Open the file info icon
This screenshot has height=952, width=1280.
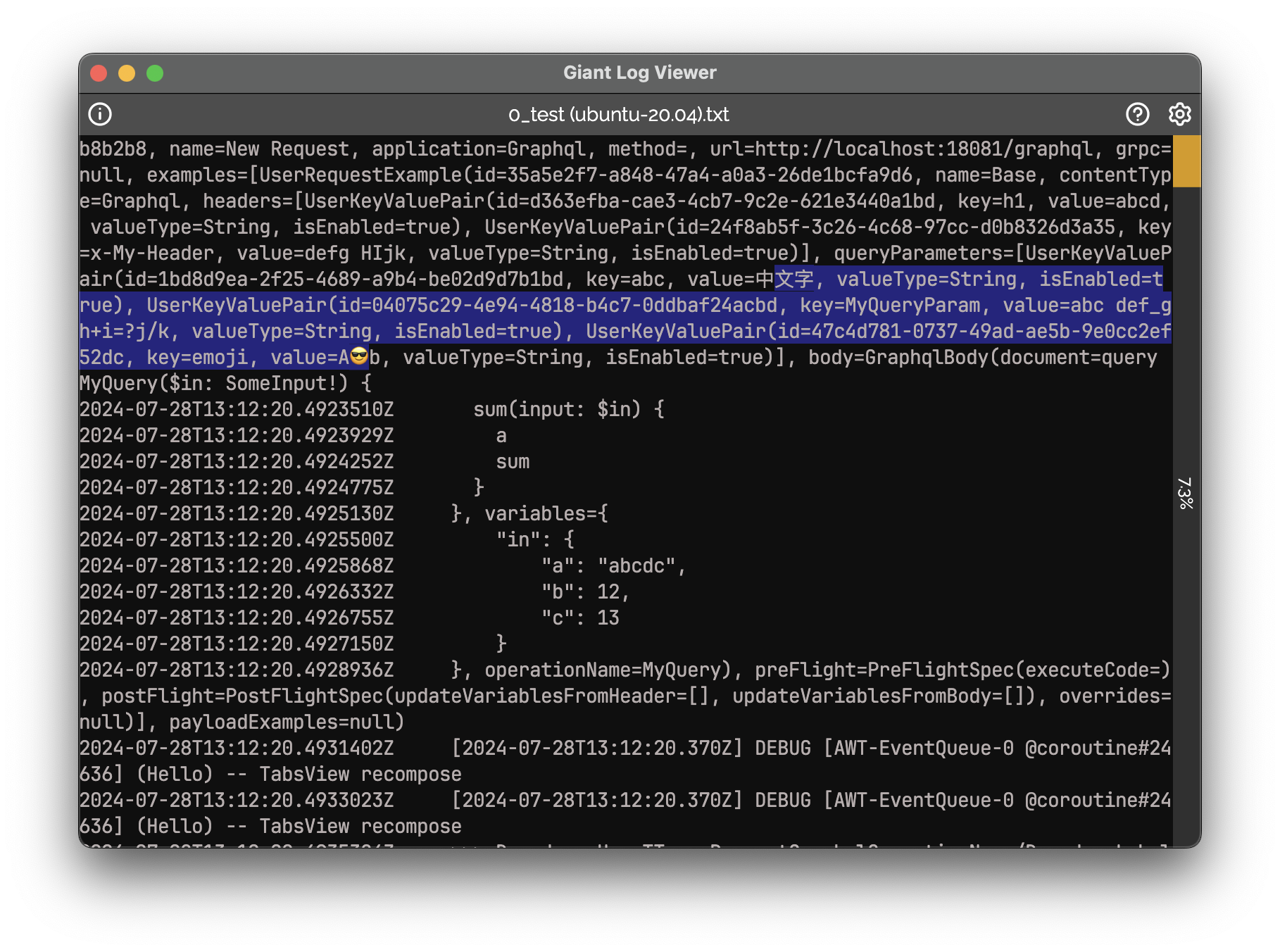tap(100, 114)
